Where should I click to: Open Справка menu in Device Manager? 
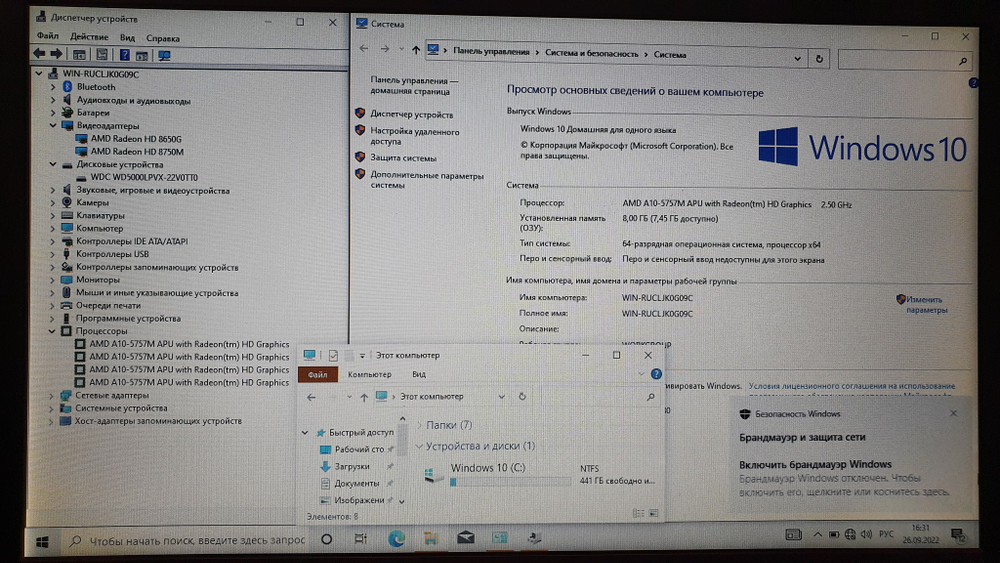pyautogui.click(x=163, y=38)
